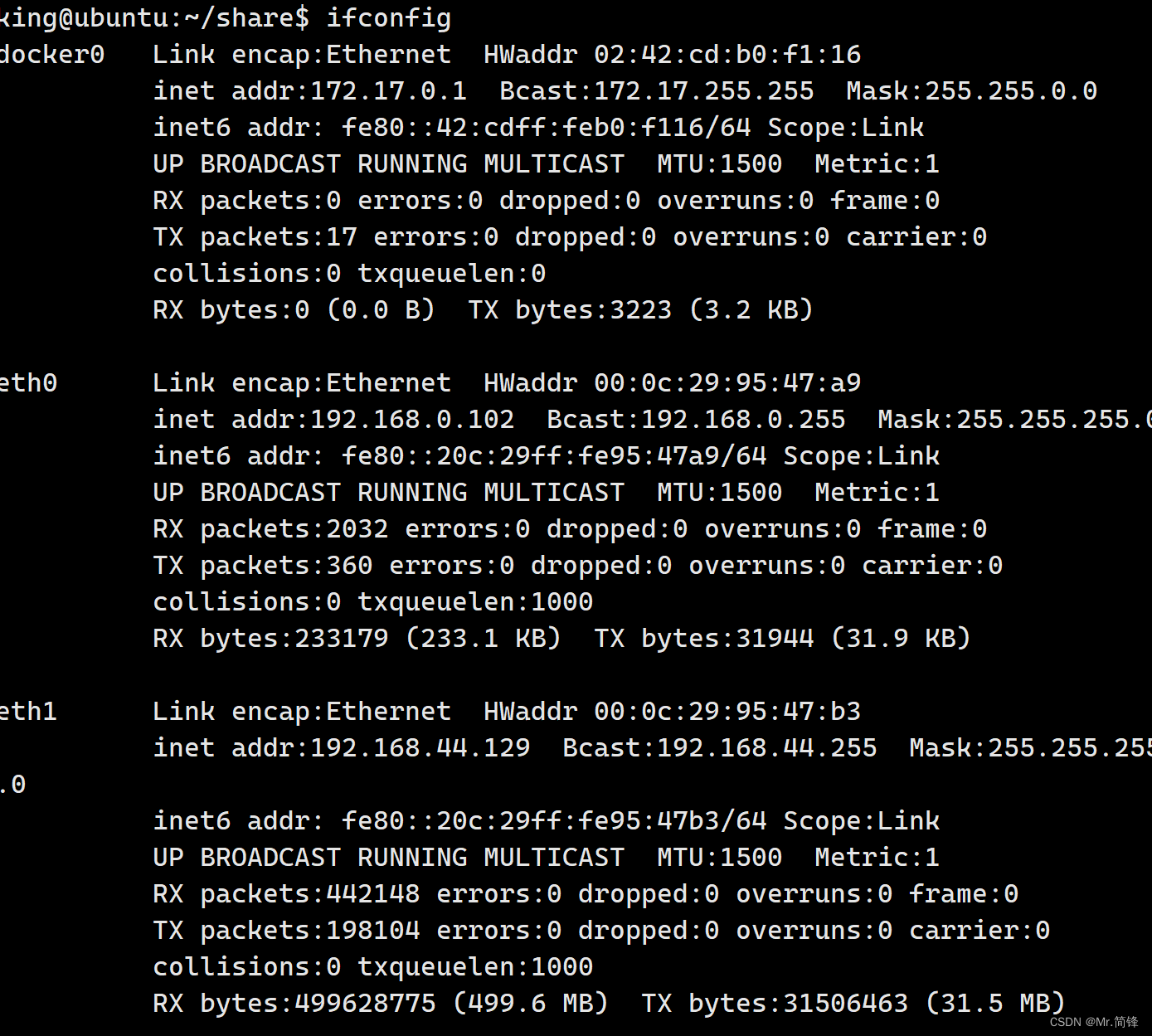This screenshot has width=1152, height=1036.
Task: Click RX packets:442148 on eth1
Action: (x=286, y=894)
